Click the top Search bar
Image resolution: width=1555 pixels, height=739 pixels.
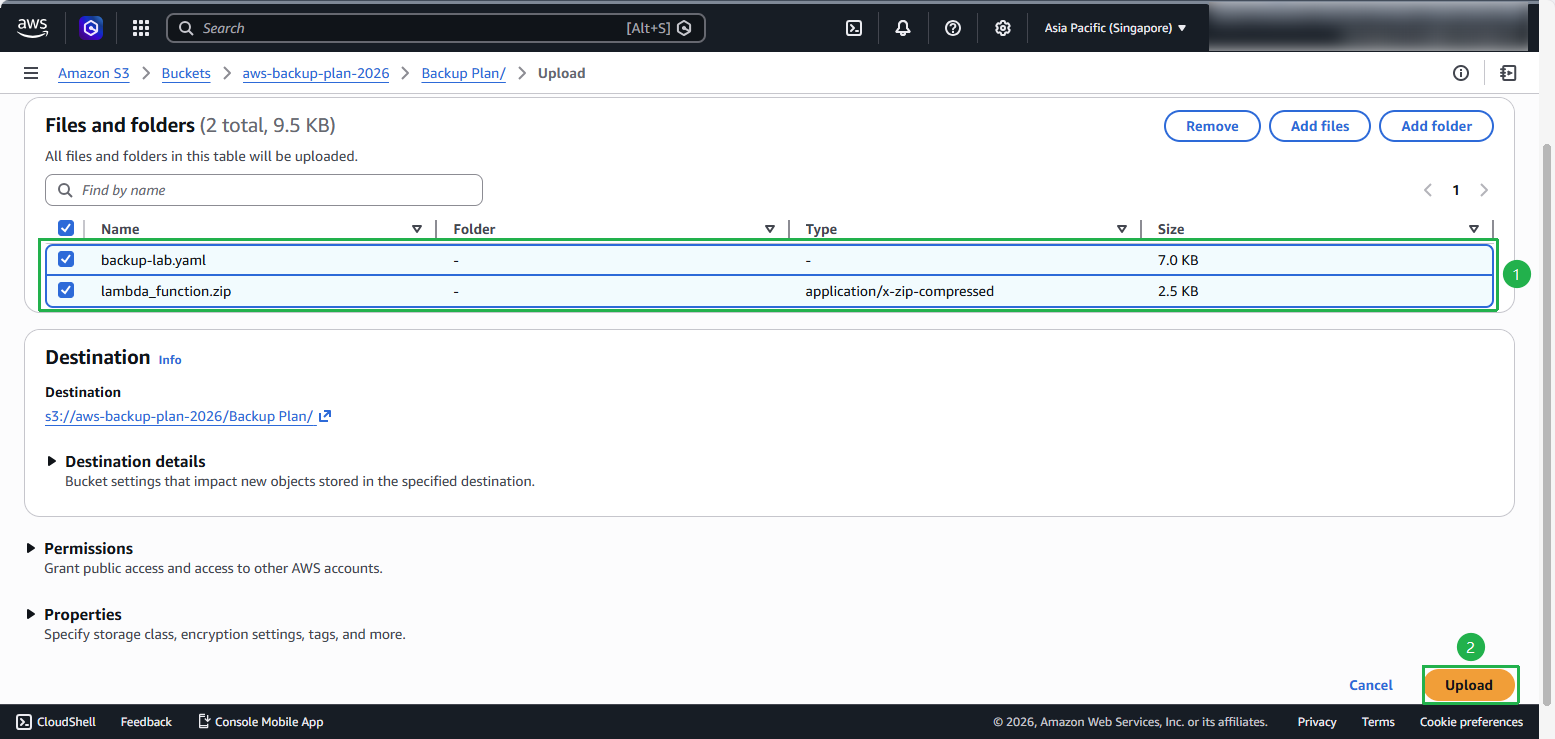point(436,28)
